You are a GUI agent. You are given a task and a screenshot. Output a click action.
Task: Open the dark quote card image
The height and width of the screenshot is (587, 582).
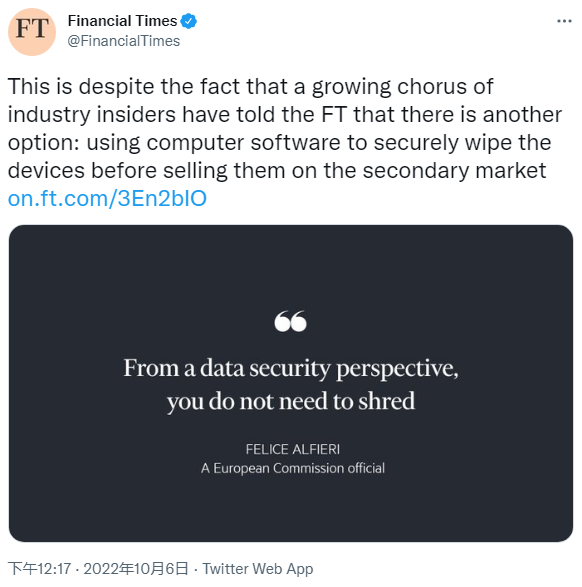tap(291, 383)
